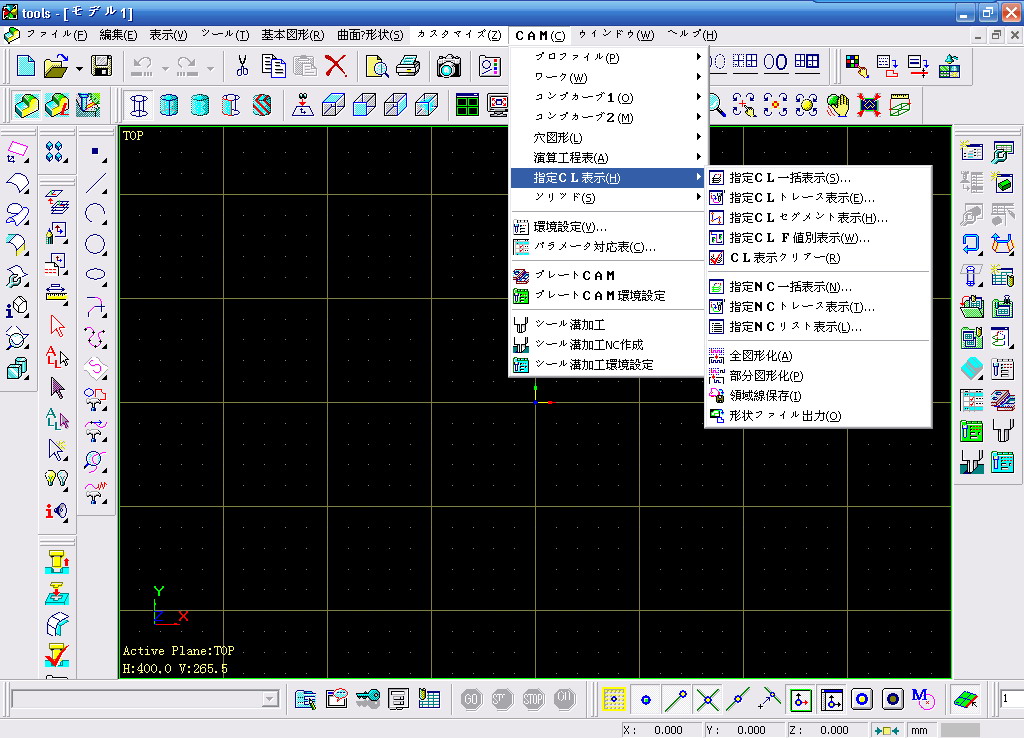Launch プレートCAM entry
Viewport: 1024px width, 738px height.
pyautogui.click(x=606, y=276)
